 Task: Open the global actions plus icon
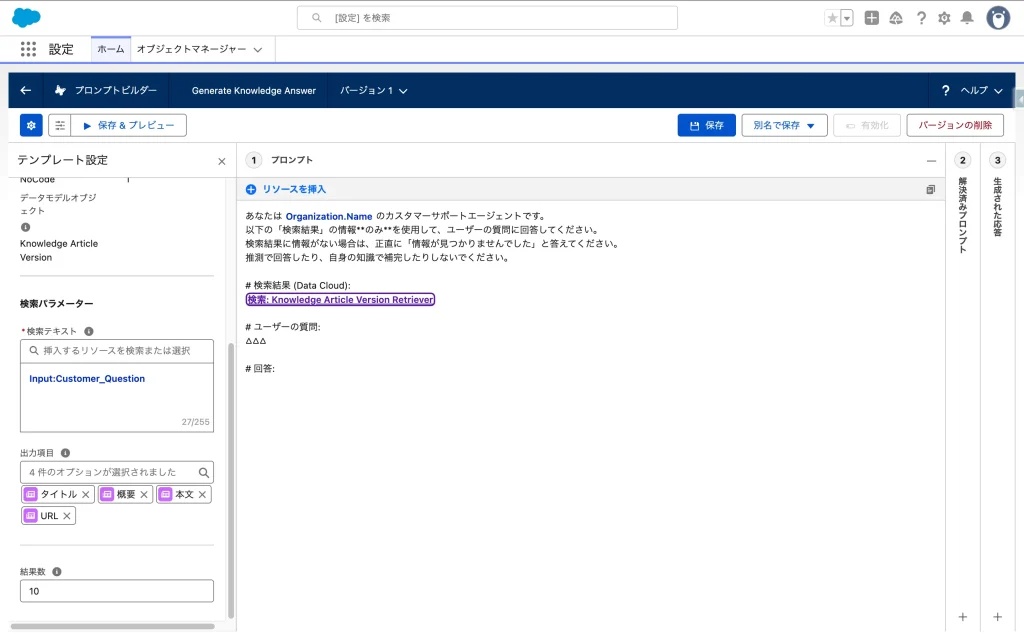(x=872, y=18)
